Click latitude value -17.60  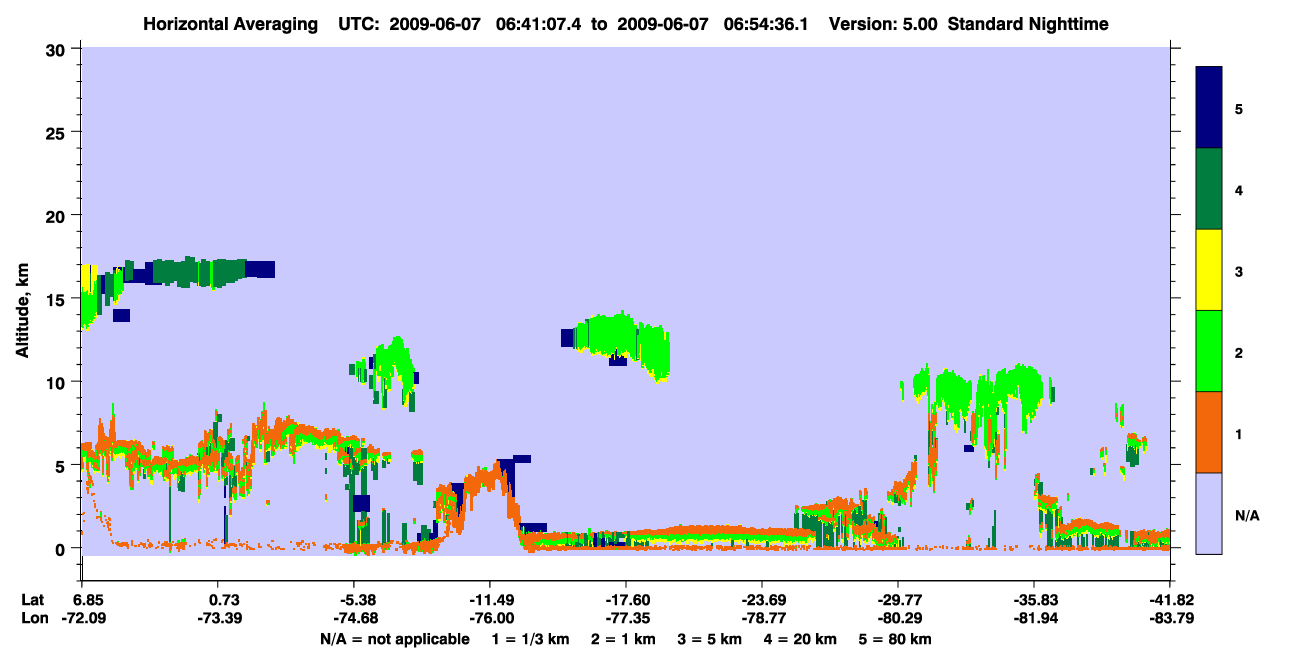627,600
